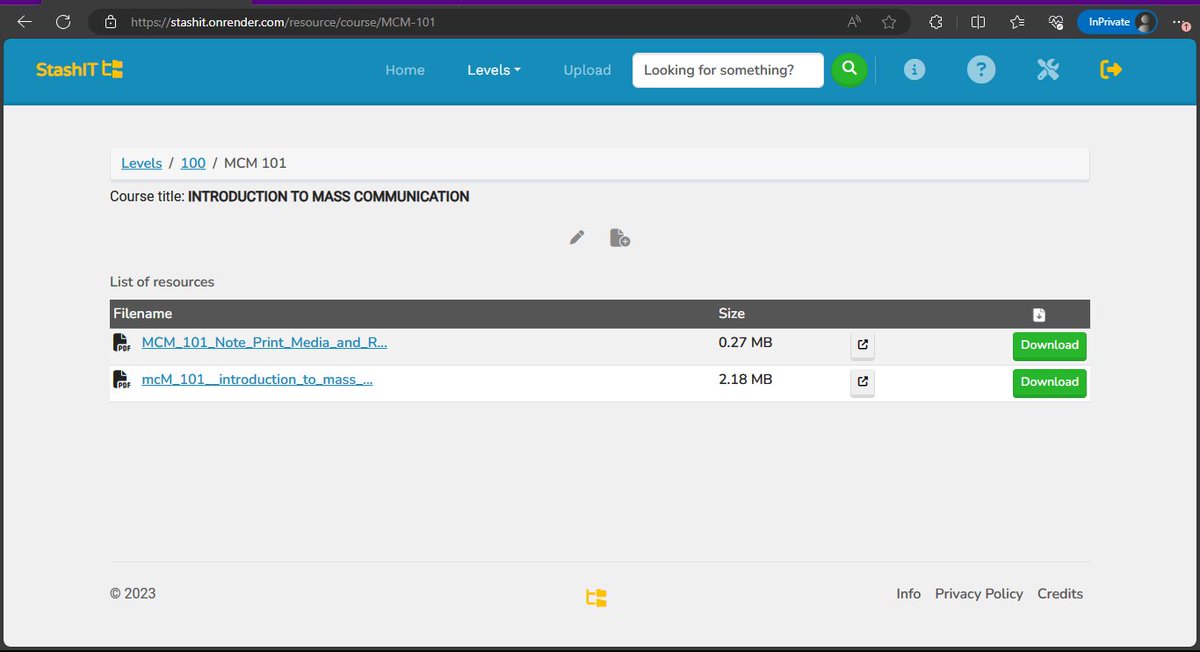View site information lock icon
This screenshot has width=1200, height=652.
[111, 22]
